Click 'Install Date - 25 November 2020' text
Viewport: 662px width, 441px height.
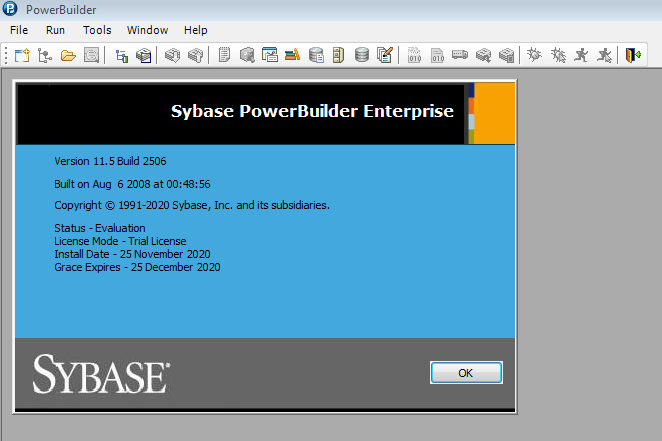click(x=132, y=254)
